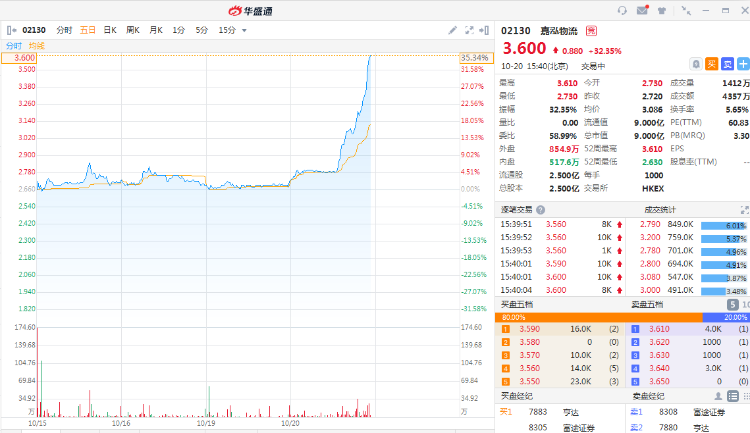Click the red tag beside 嘉泓物流
The image size is (750, 433).
(x=591, y=31)
